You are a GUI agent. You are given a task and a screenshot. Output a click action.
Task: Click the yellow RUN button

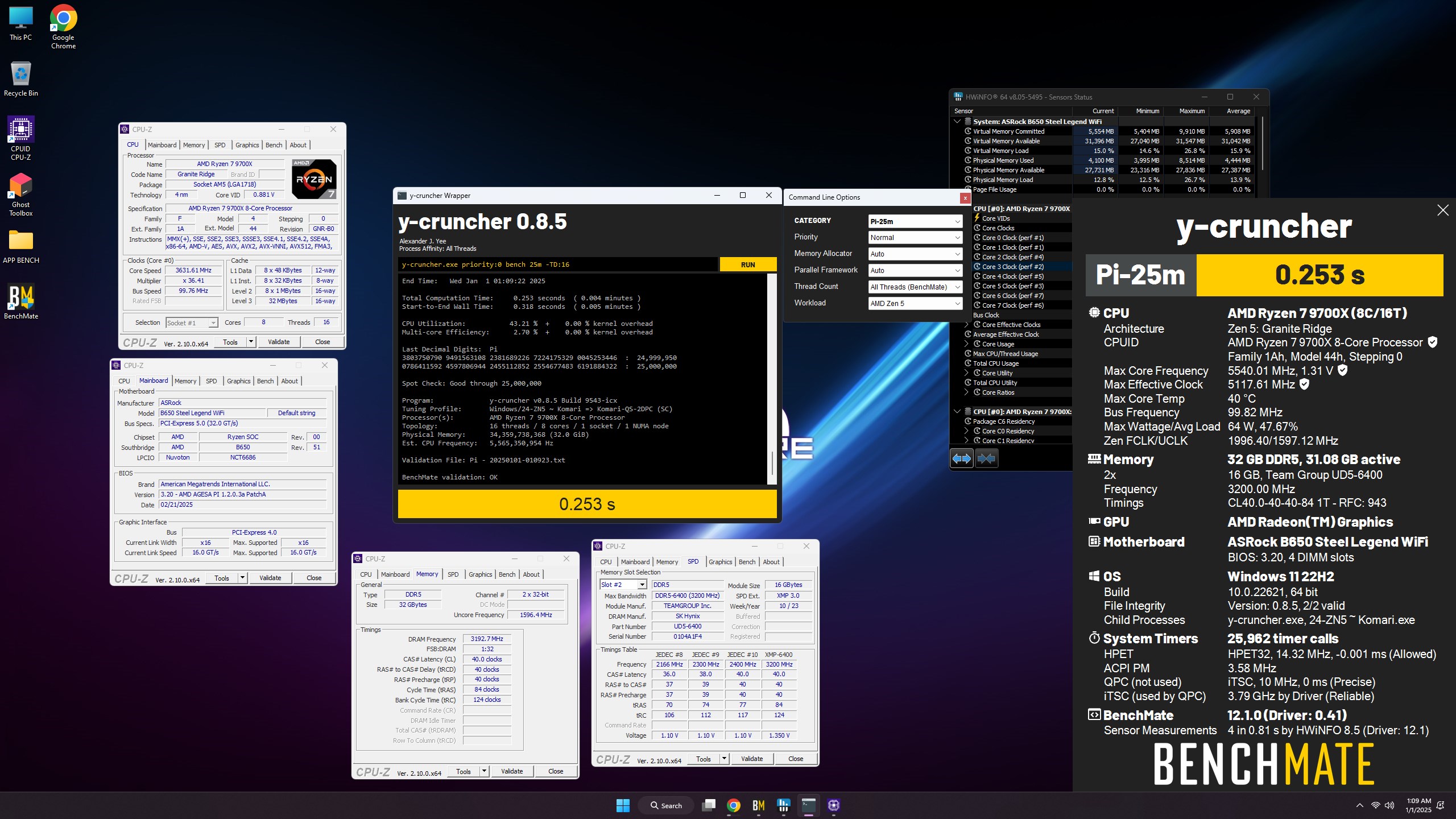coord(748,264)
